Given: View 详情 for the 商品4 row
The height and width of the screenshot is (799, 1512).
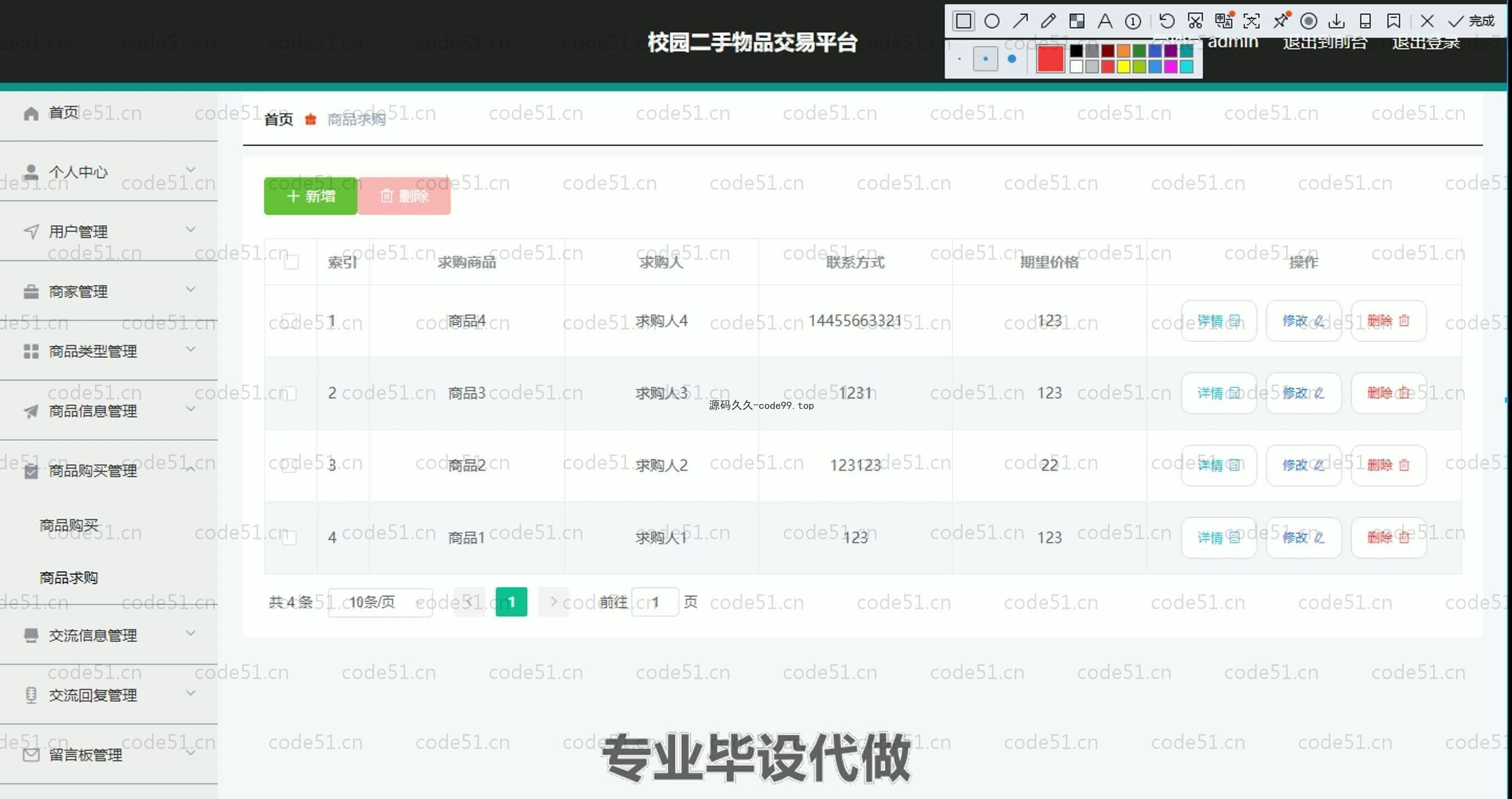Looking at the screenshot, I should (x=1218, y=321).
